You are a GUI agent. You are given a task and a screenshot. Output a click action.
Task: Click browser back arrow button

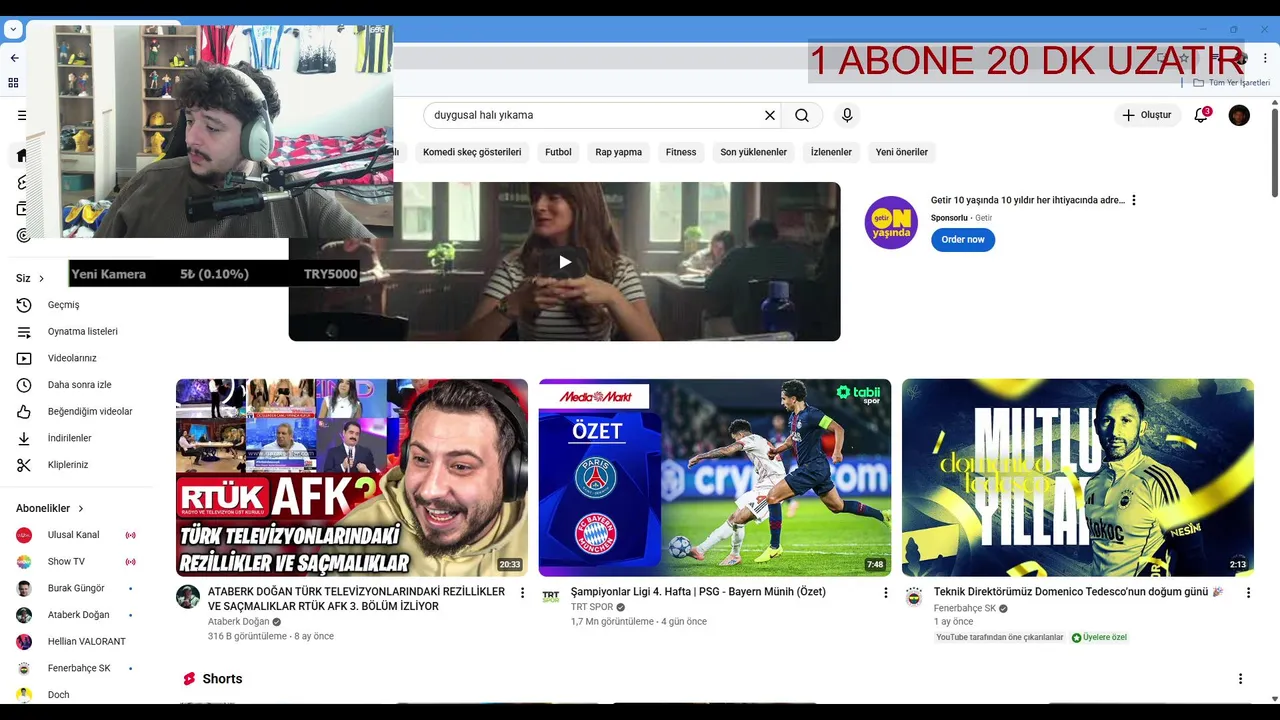(14, 58)
